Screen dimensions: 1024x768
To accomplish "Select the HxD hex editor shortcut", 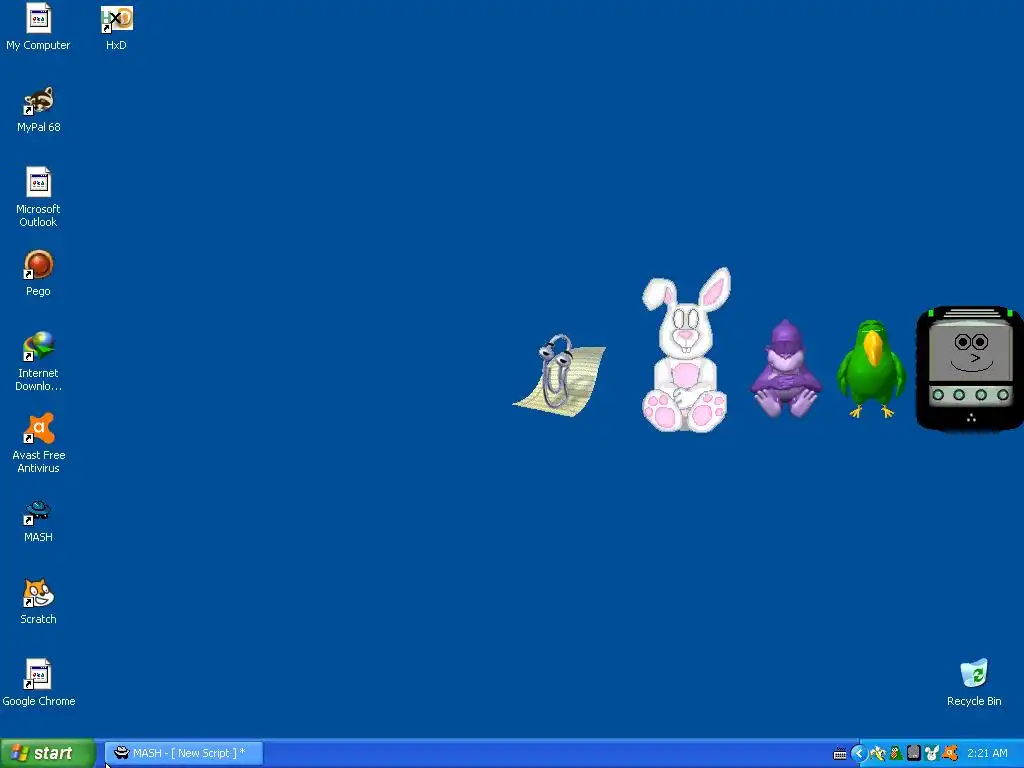I will coord(116,27).
